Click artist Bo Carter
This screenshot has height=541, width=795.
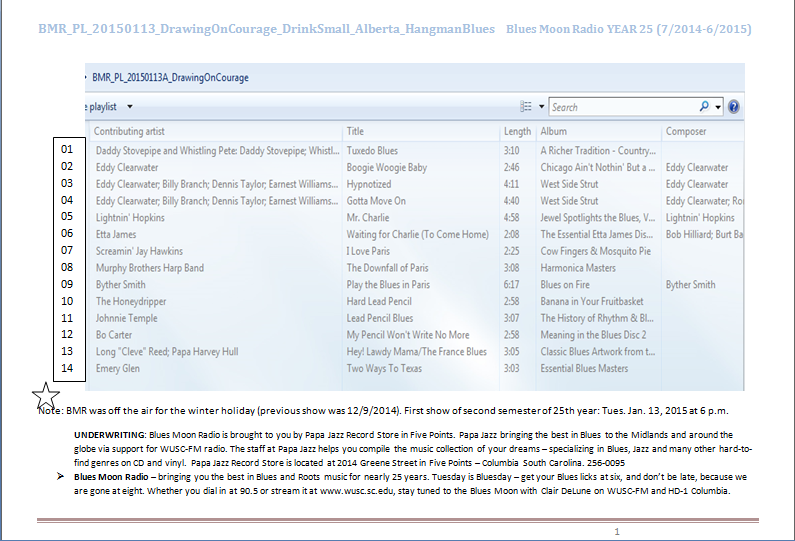[x=114, y=335]
